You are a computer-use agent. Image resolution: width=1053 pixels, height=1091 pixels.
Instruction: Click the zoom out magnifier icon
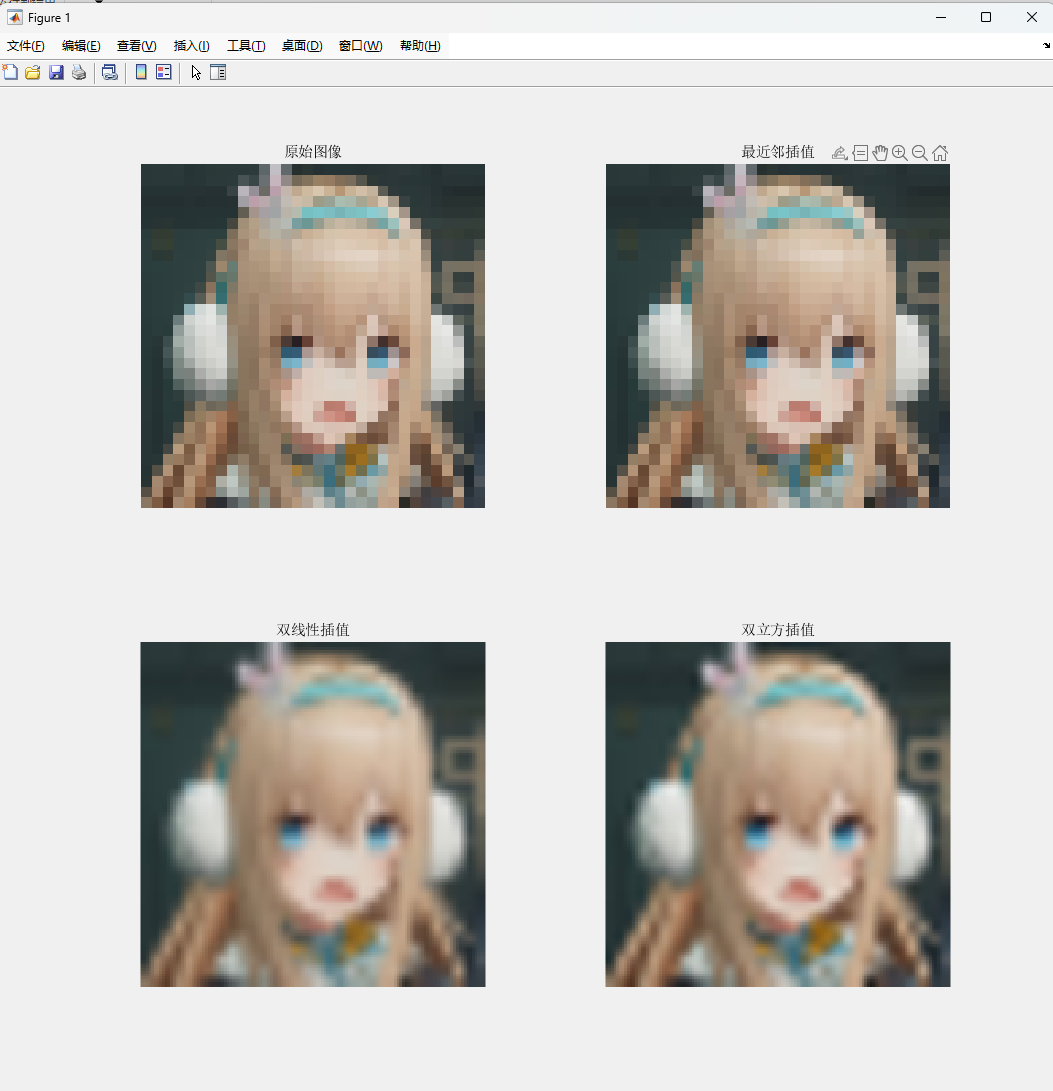920,153
